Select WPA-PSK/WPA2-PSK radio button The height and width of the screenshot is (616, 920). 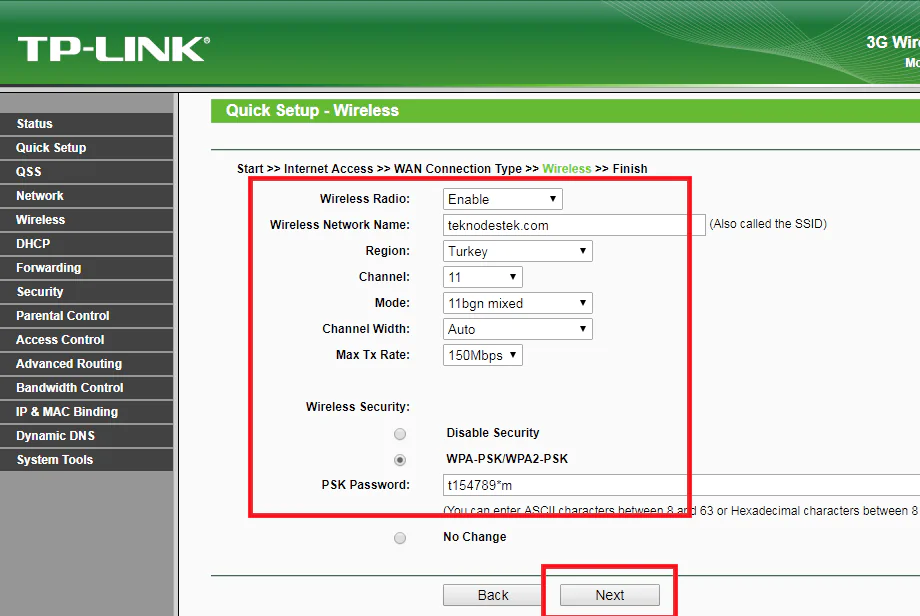point(400,460)
